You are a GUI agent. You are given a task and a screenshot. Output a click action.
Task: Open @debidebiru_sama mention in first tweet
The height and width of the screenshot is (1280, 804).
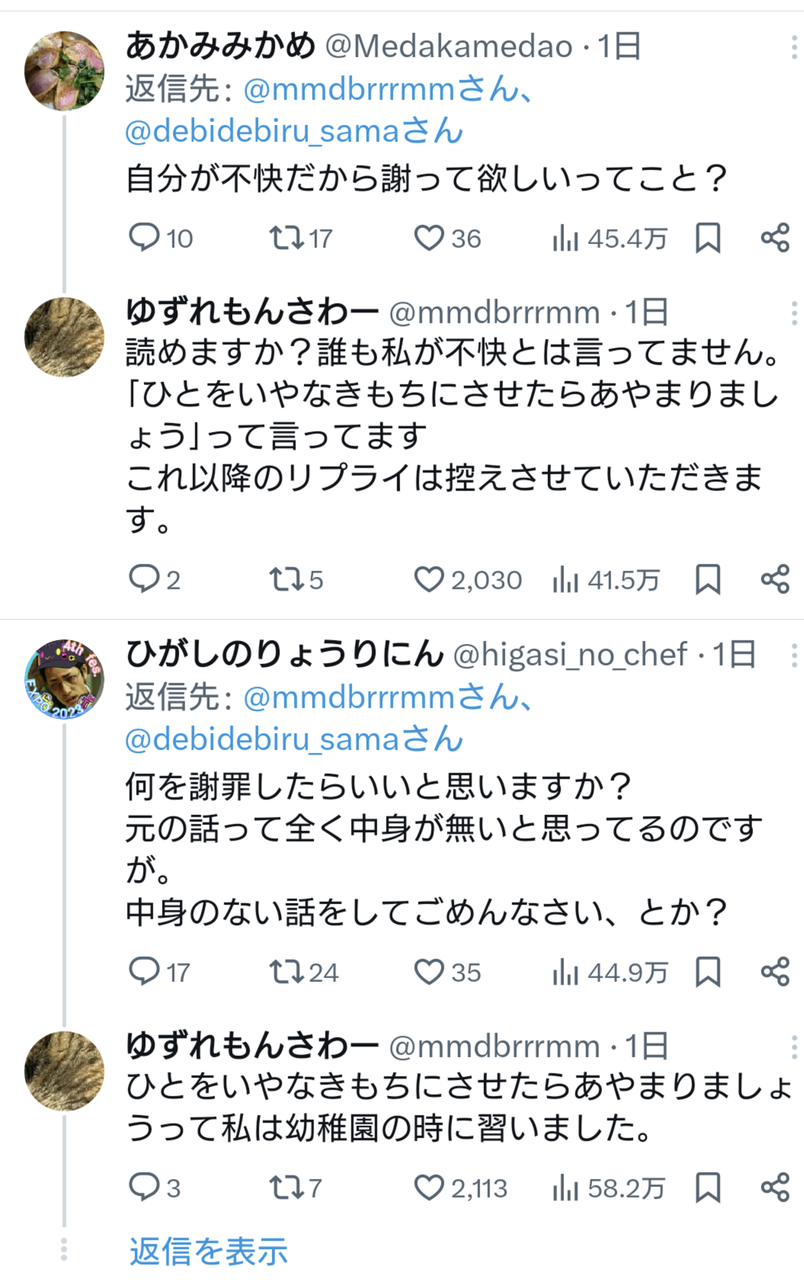[x=294, y=130]
